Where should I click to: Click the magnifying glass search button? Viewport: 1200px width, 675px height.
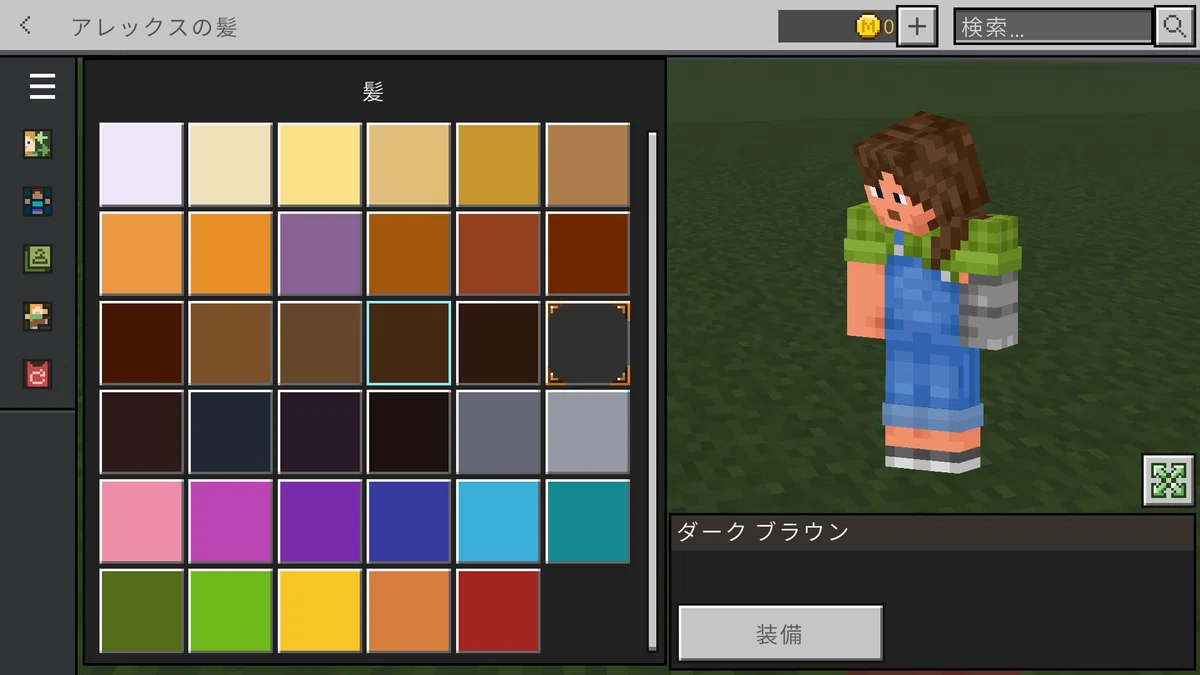[x=1174, y=27]
